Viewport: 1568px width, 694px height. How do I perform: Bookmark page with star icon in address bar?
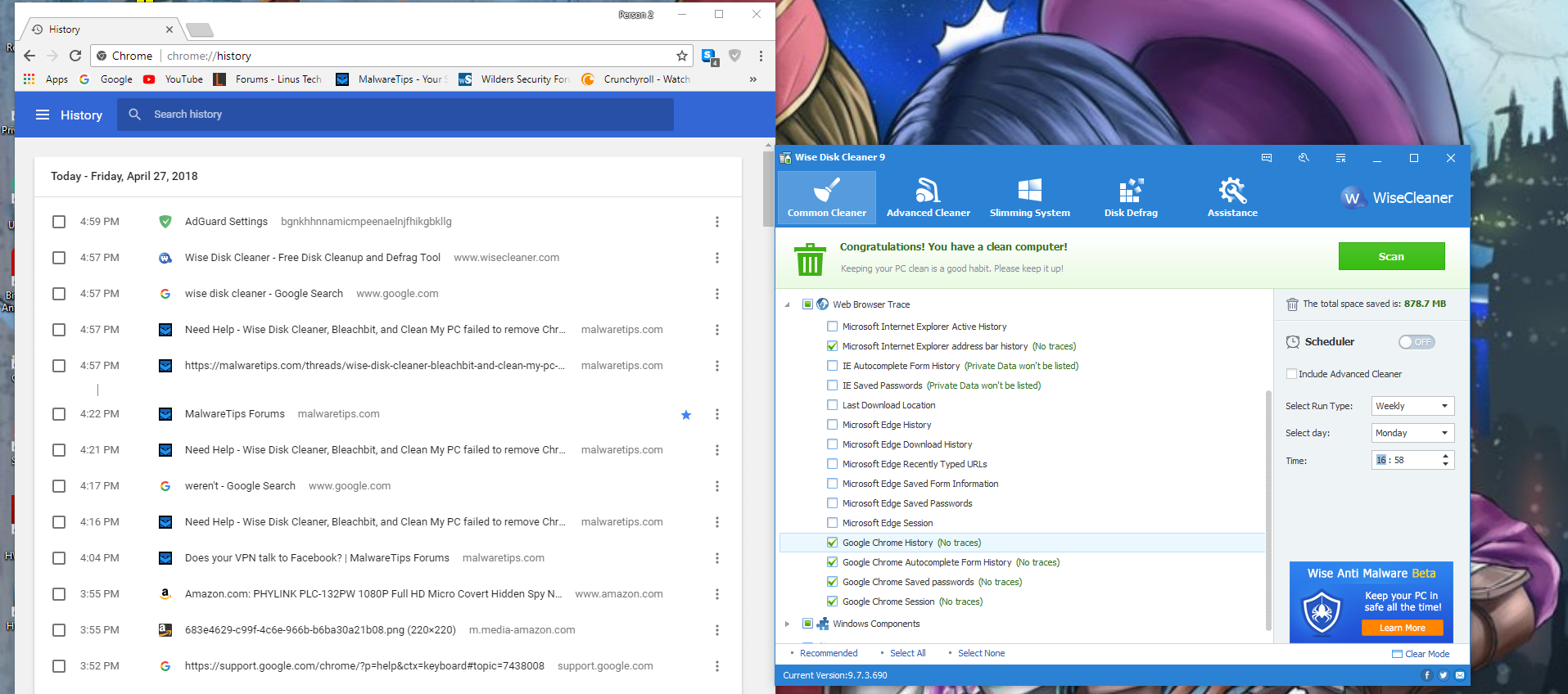coord(681,56)
